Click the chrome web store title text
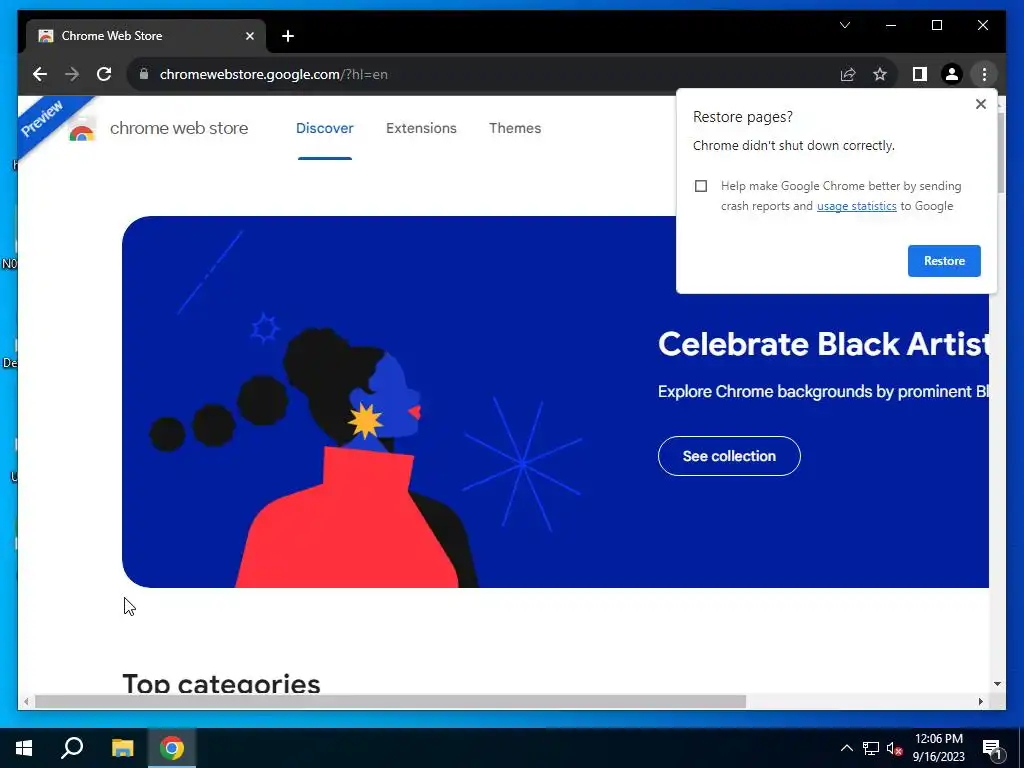1024x768 pixels. (x=179, y=128)
